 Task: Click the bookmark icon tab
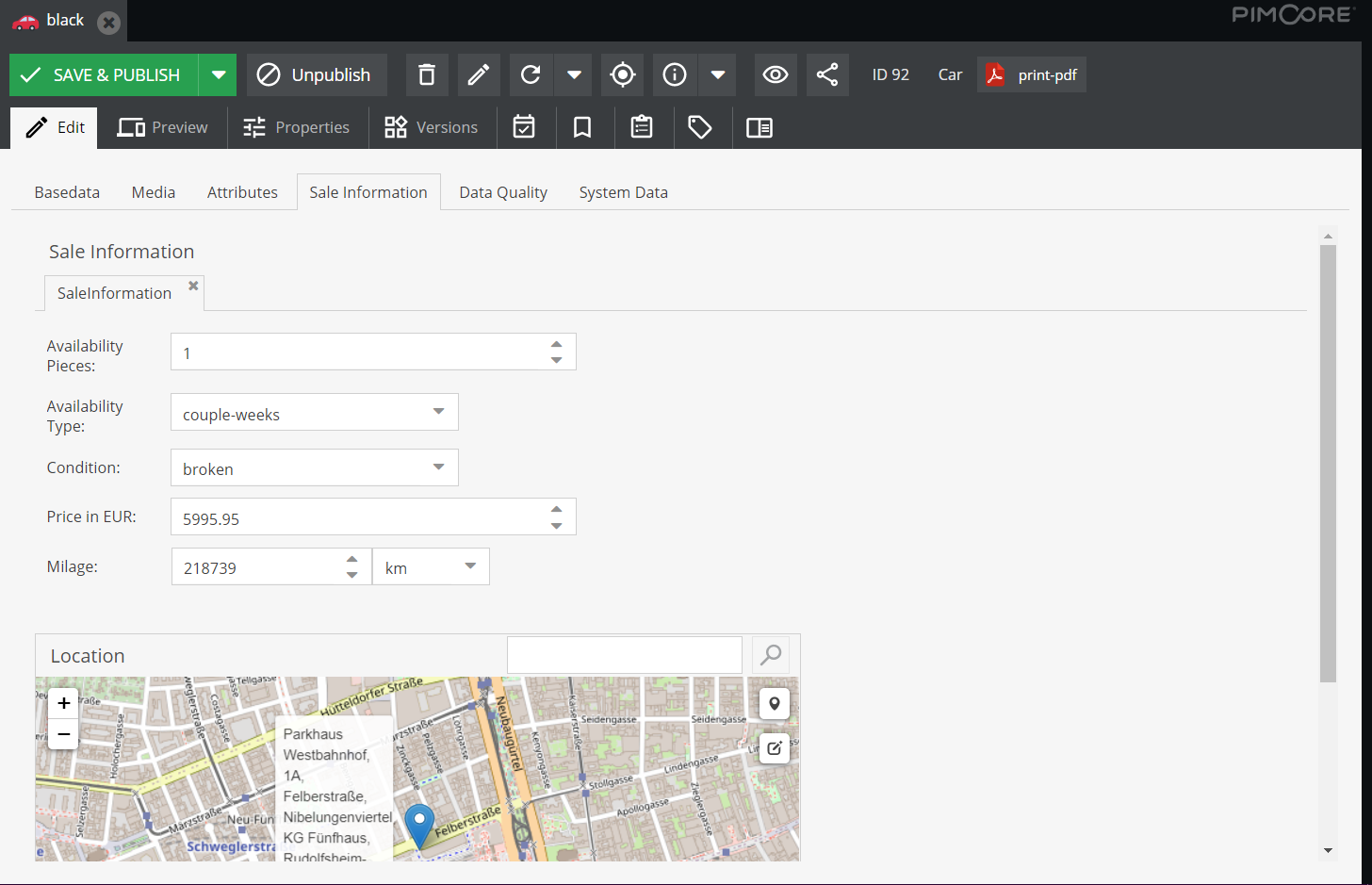[582, 127]
